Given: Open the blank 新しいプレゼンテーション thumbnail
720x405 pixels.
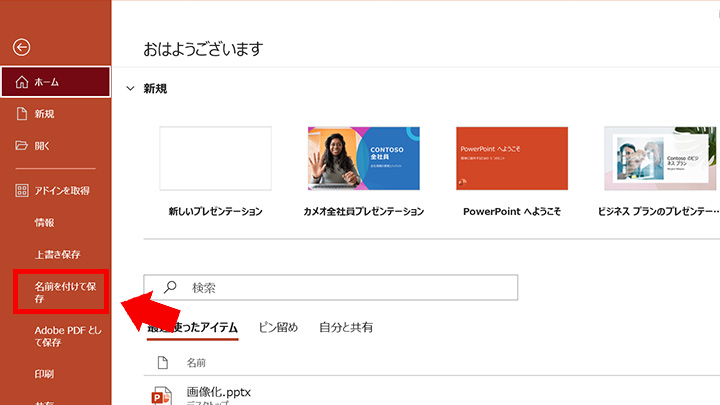Looking at the screenshot, I should pyautogui.click(x=215, y=158).
